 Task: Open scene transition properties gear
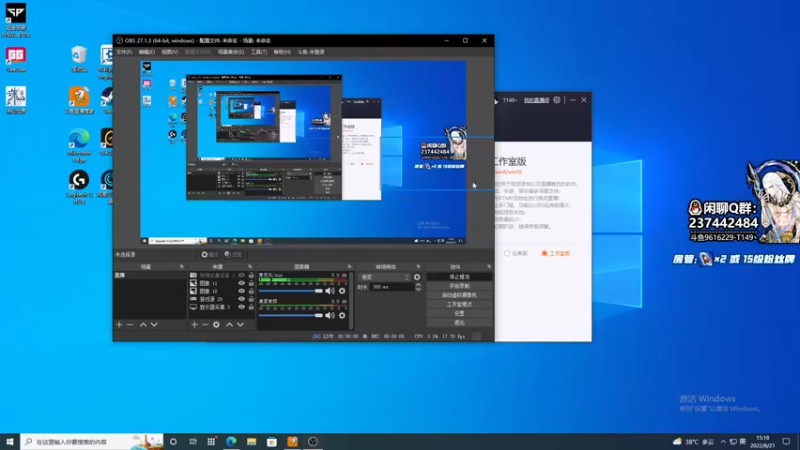pyautogui.click(x=417, y=277)
